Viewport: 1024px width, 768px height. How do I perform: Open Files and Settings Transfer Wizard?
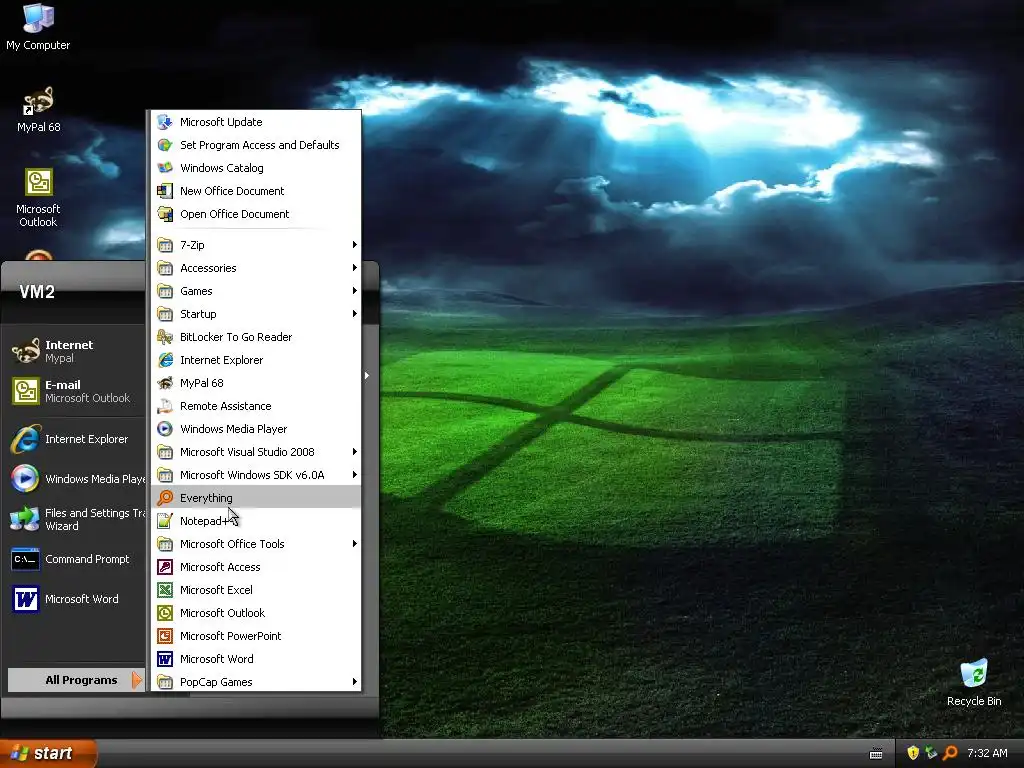click(75, 519)
